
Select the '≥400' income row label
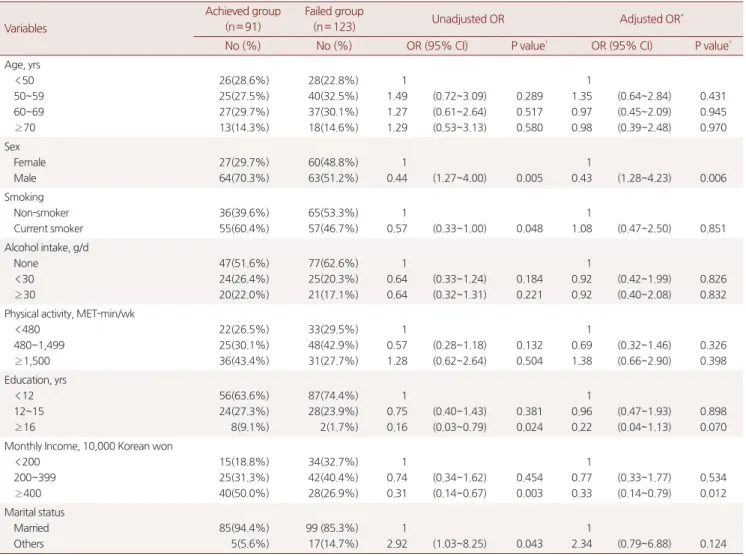coord(28,493)
